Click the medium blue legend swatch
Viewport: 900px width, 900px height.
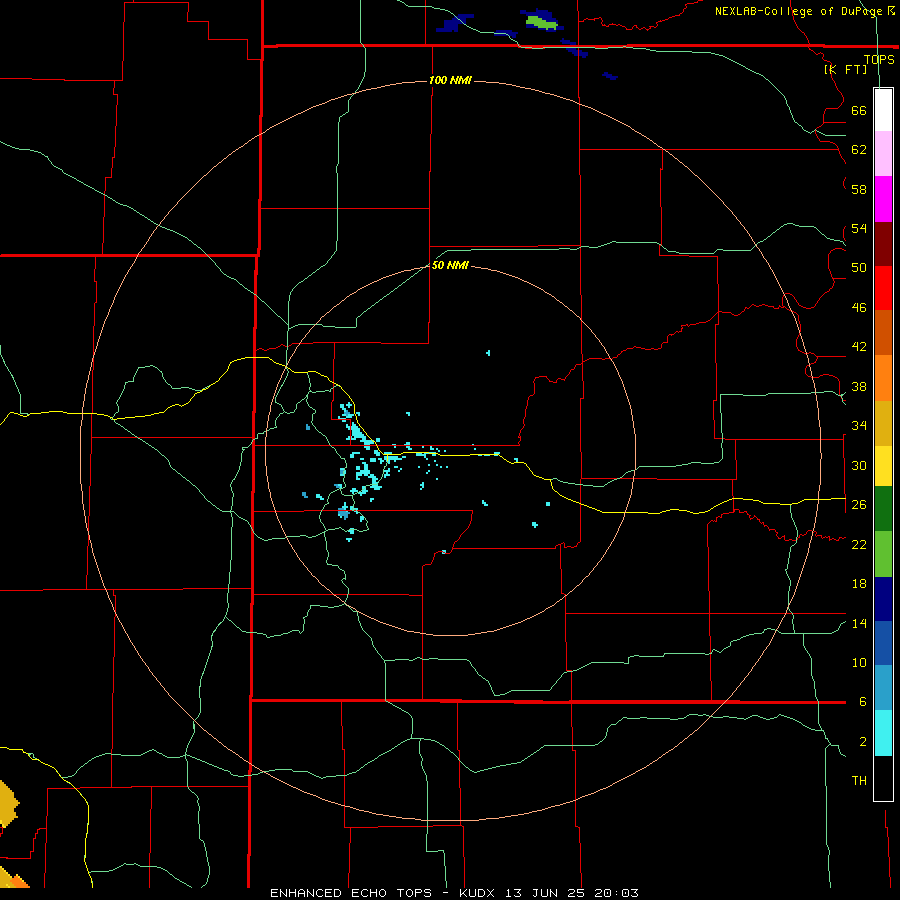pyautogui.click(x=883, y=643)
